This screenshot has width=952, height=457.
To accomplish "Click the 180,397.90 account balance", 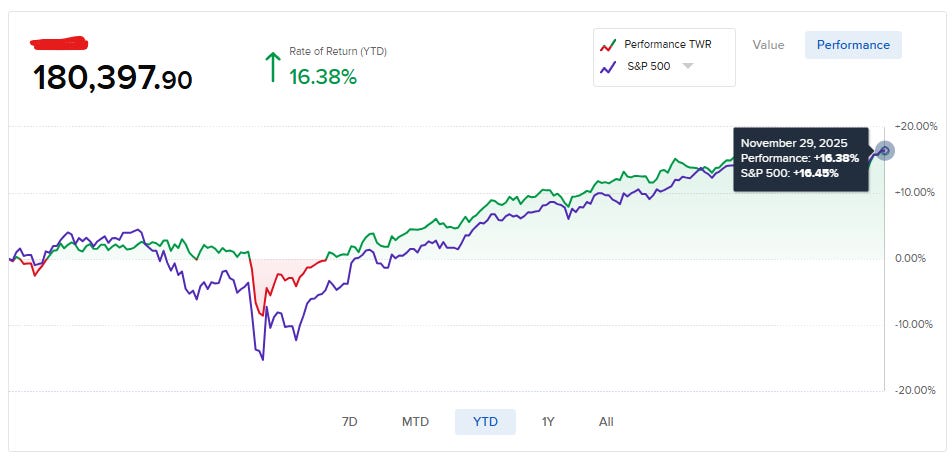I will pyautogui.click(x=112, y=78).
